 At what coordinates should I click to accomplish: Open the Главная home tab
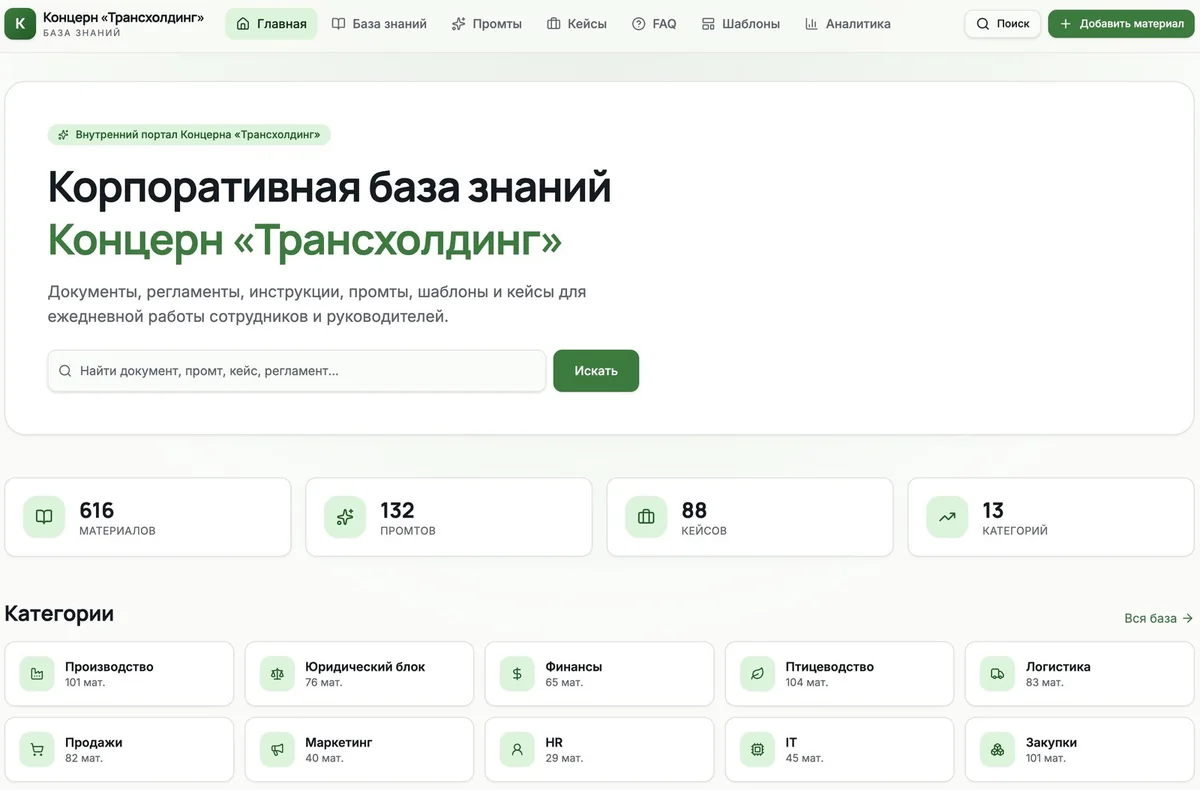[271, 23]
